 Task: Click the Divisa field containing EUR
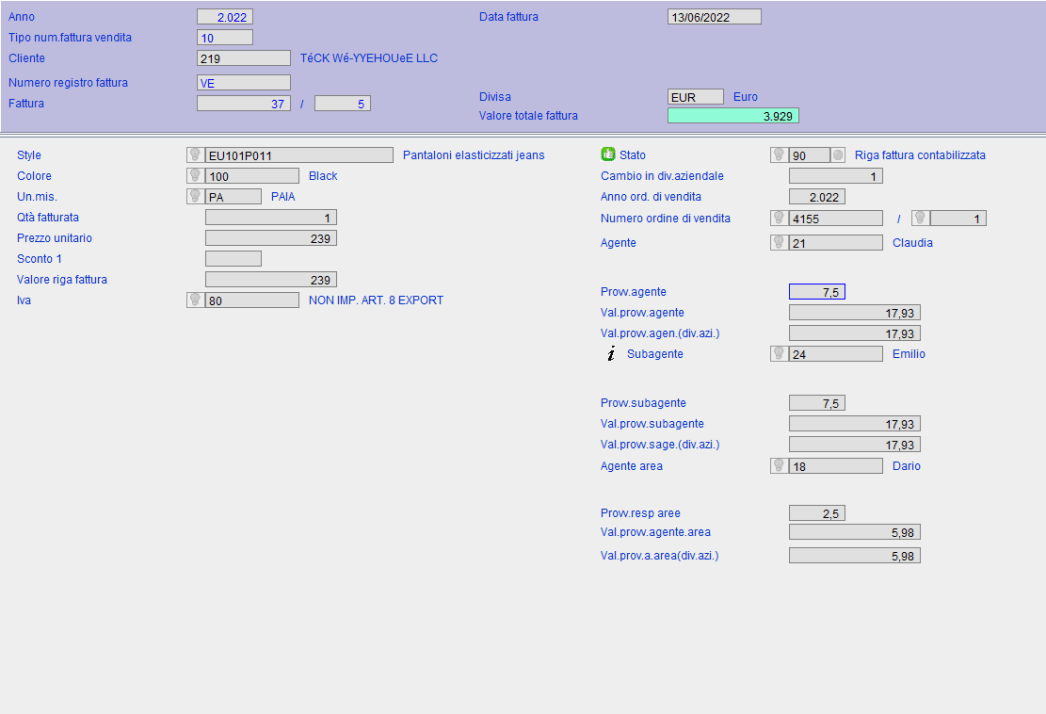coord(695,97)
